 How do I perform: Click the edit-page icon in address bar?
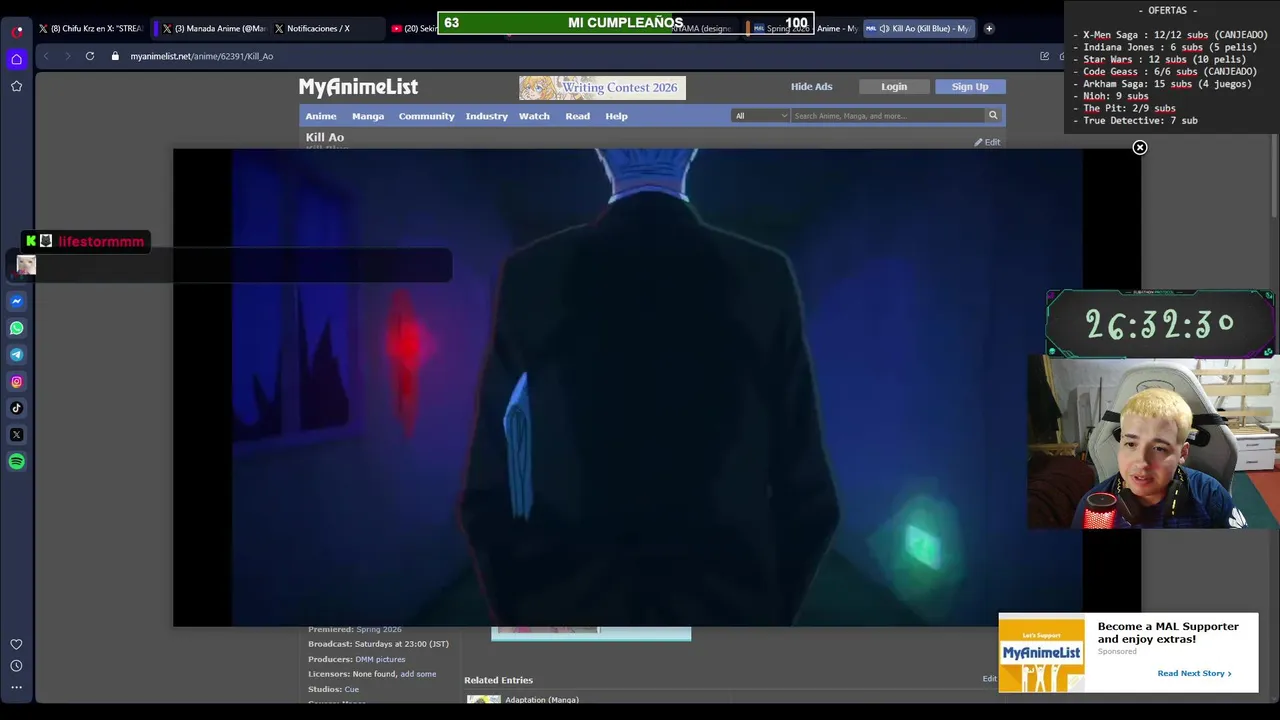(x=1045, y=56)
